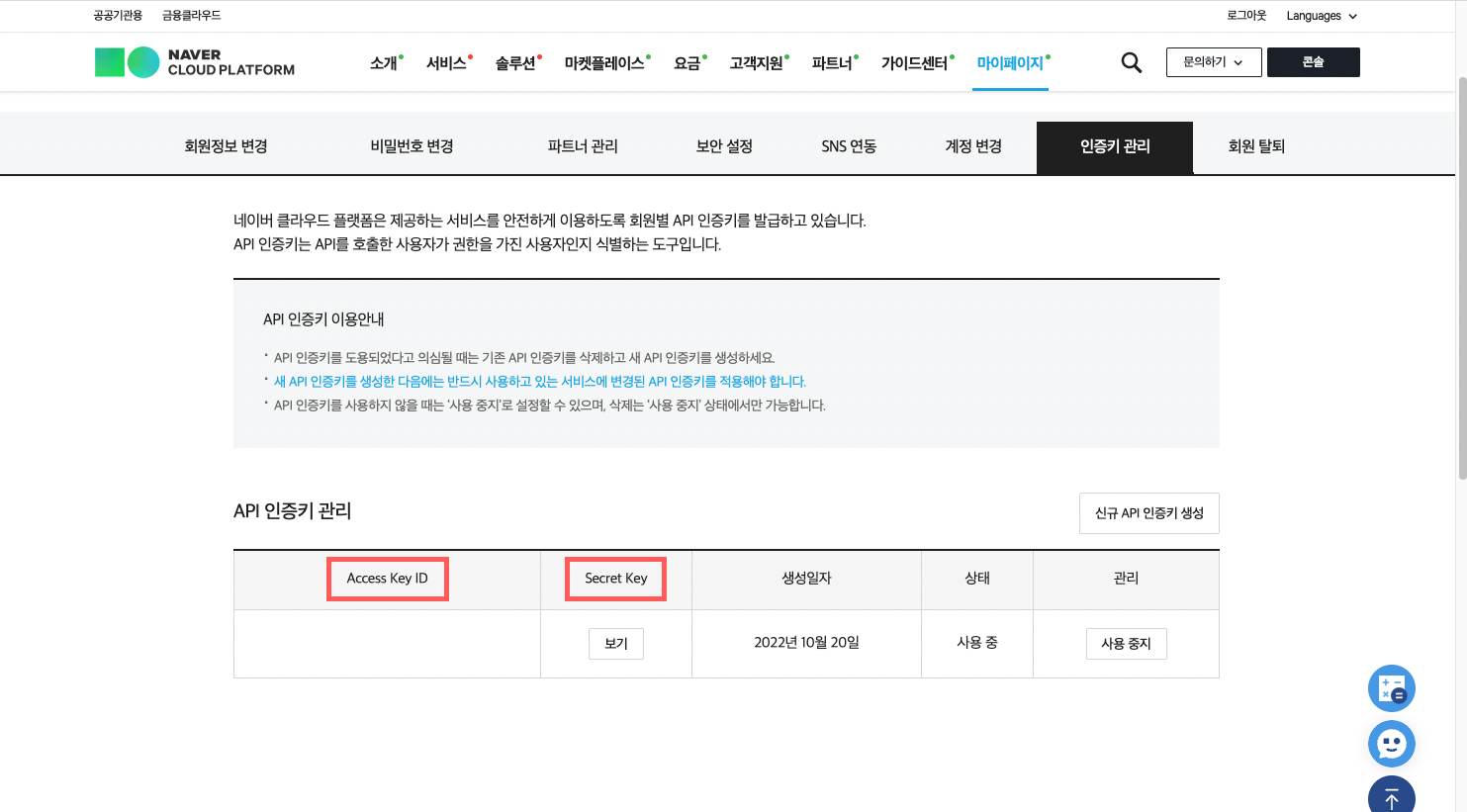
Task: Click the 신규 API 인증키 생성 button
Action: click(1148, 513)
